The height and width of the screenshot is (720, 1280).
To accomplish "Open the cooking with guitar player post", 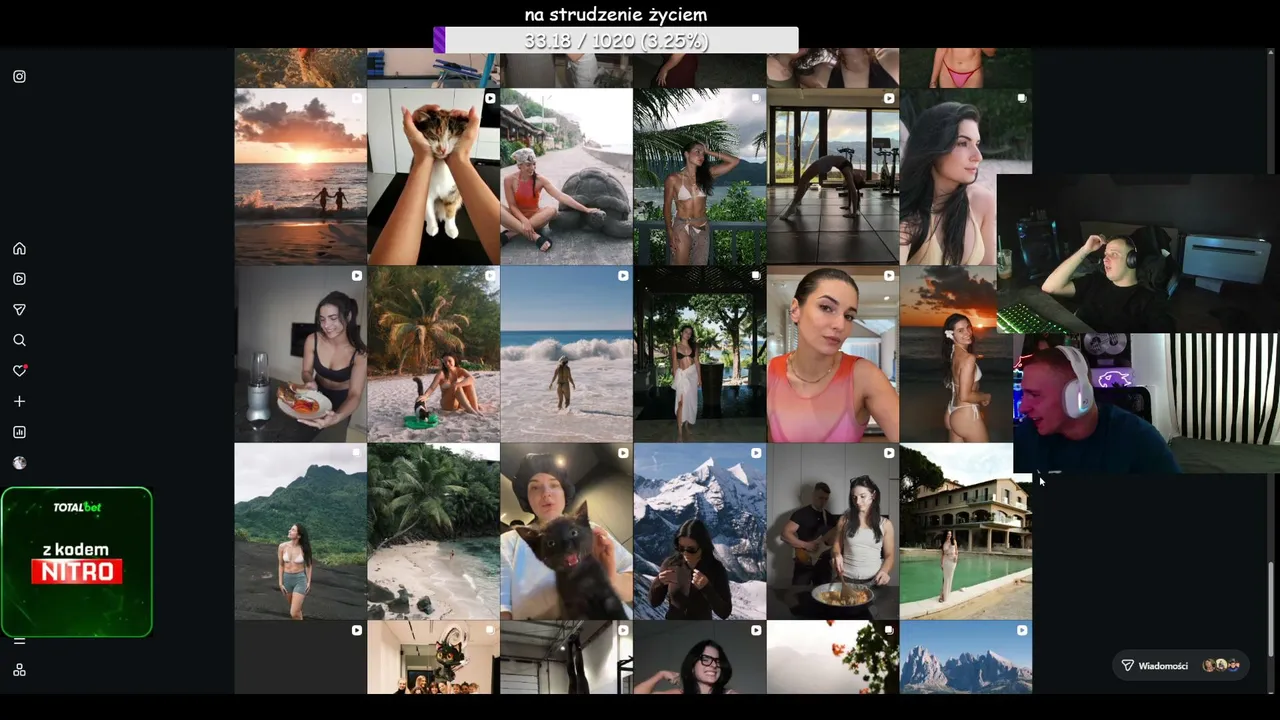I will (832, 532).
